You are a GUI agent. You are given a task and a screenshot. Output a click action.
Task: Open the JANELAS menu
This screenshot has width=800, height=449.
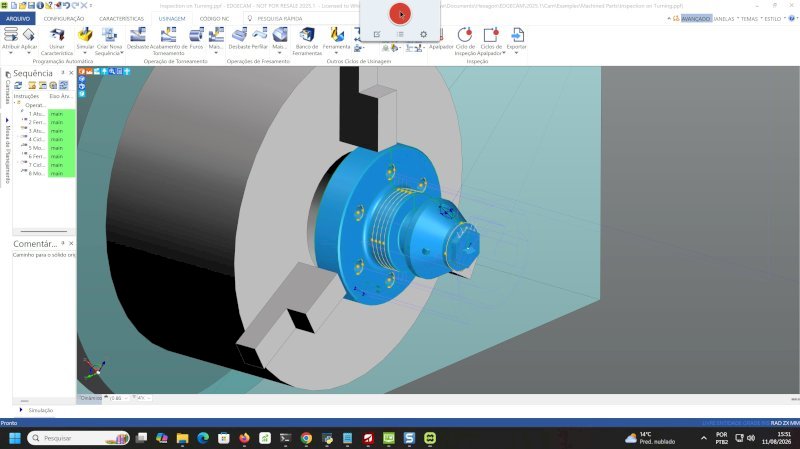pos(723,18)
